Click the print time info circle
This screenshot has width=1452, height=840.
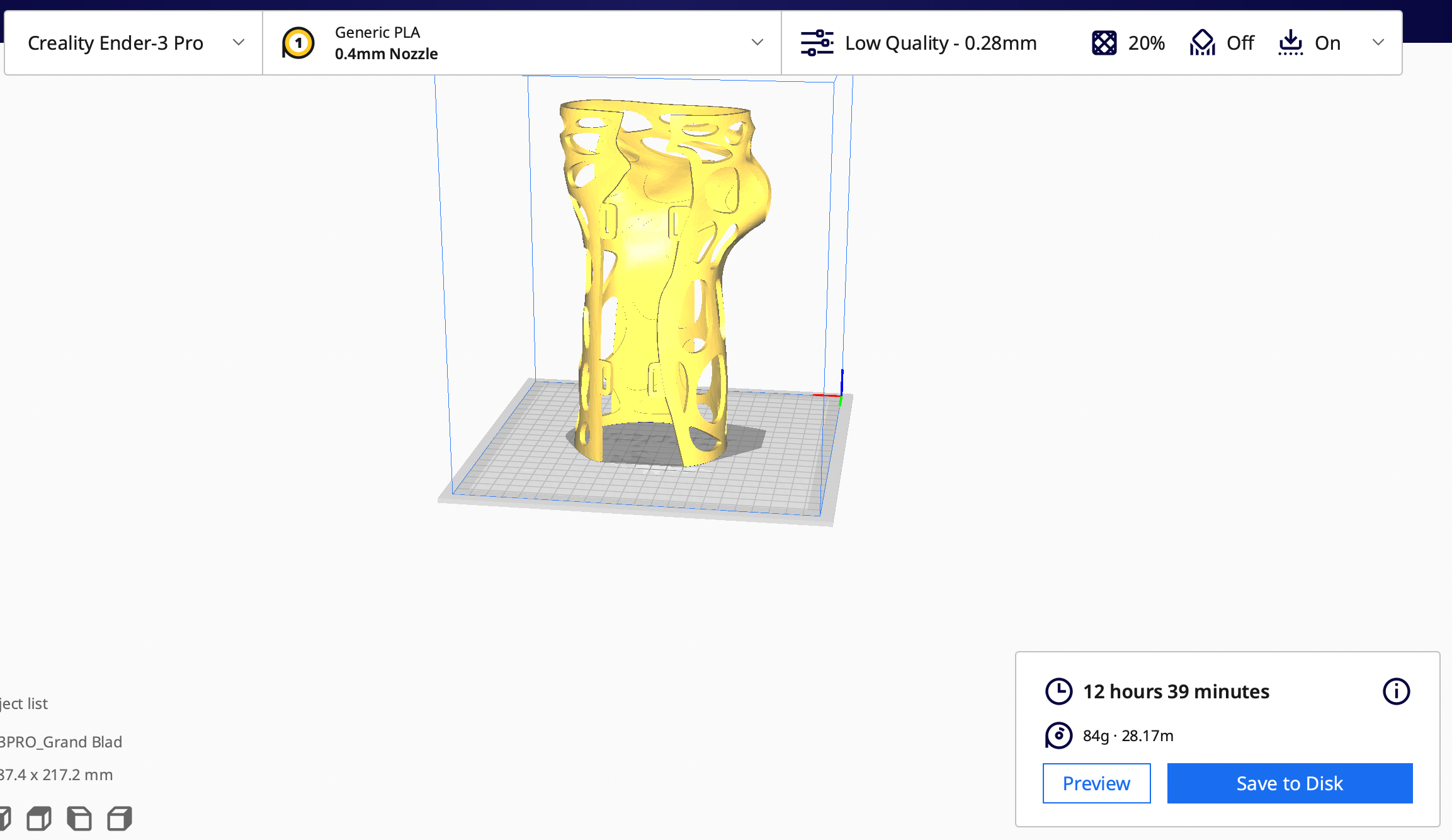tap(1396, 691)
